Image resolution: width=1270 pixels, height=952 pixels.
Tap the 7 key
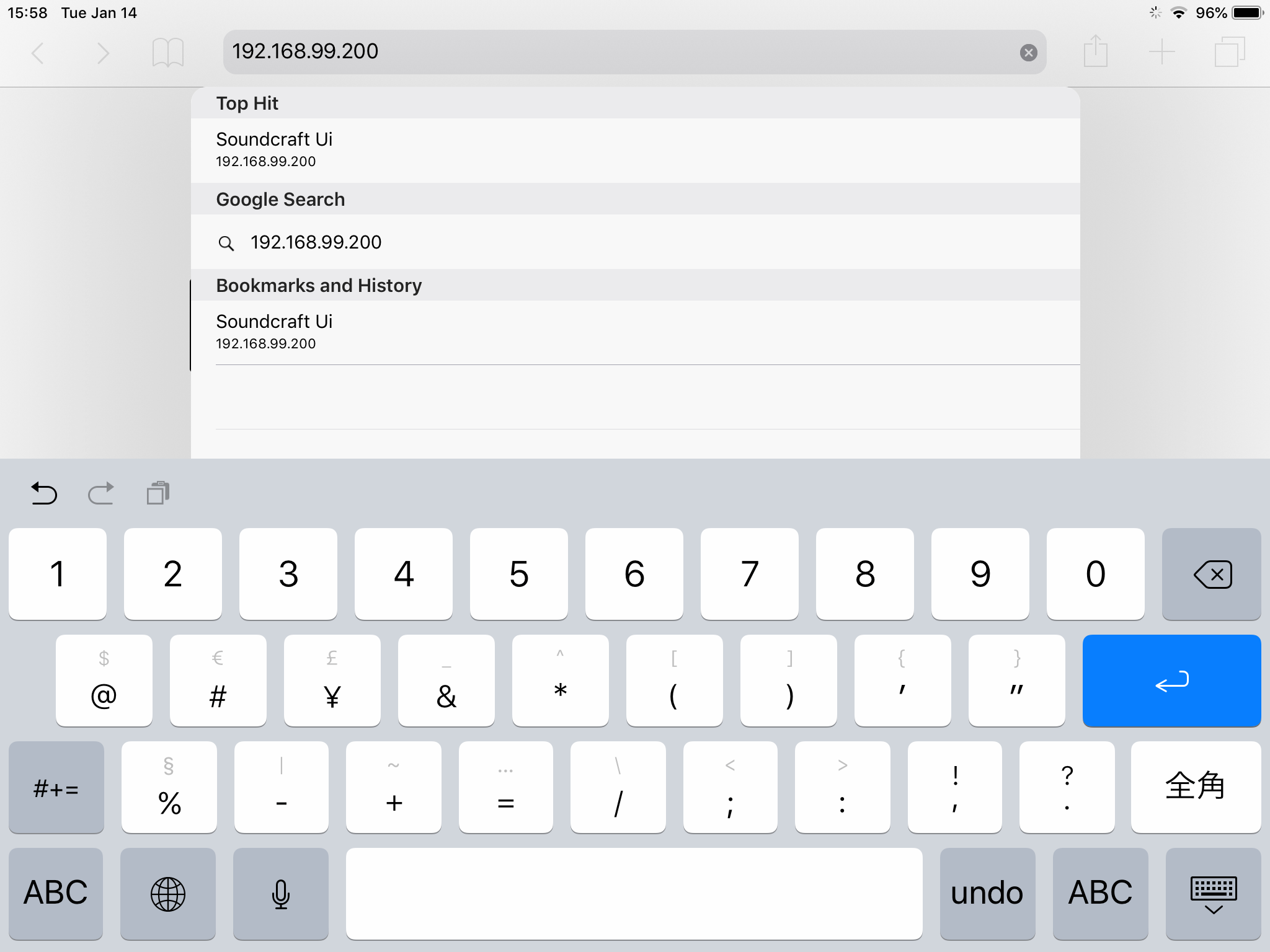750,574
